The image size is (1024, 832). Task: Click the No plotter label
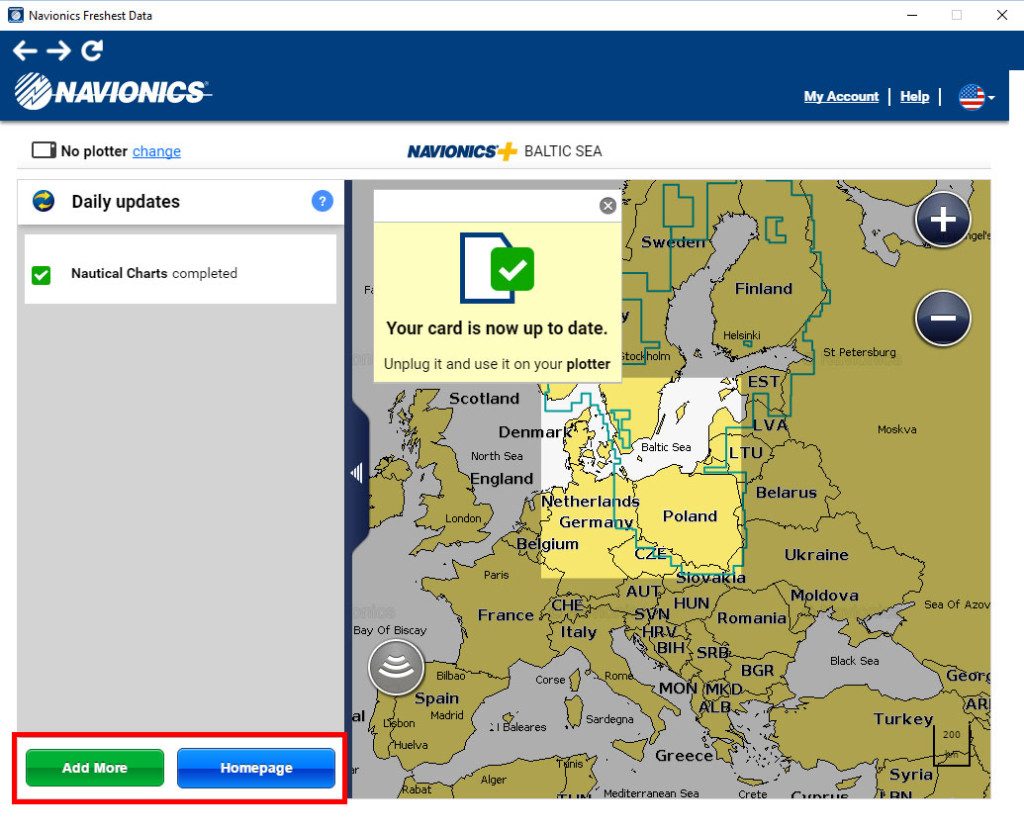(94, 152)
